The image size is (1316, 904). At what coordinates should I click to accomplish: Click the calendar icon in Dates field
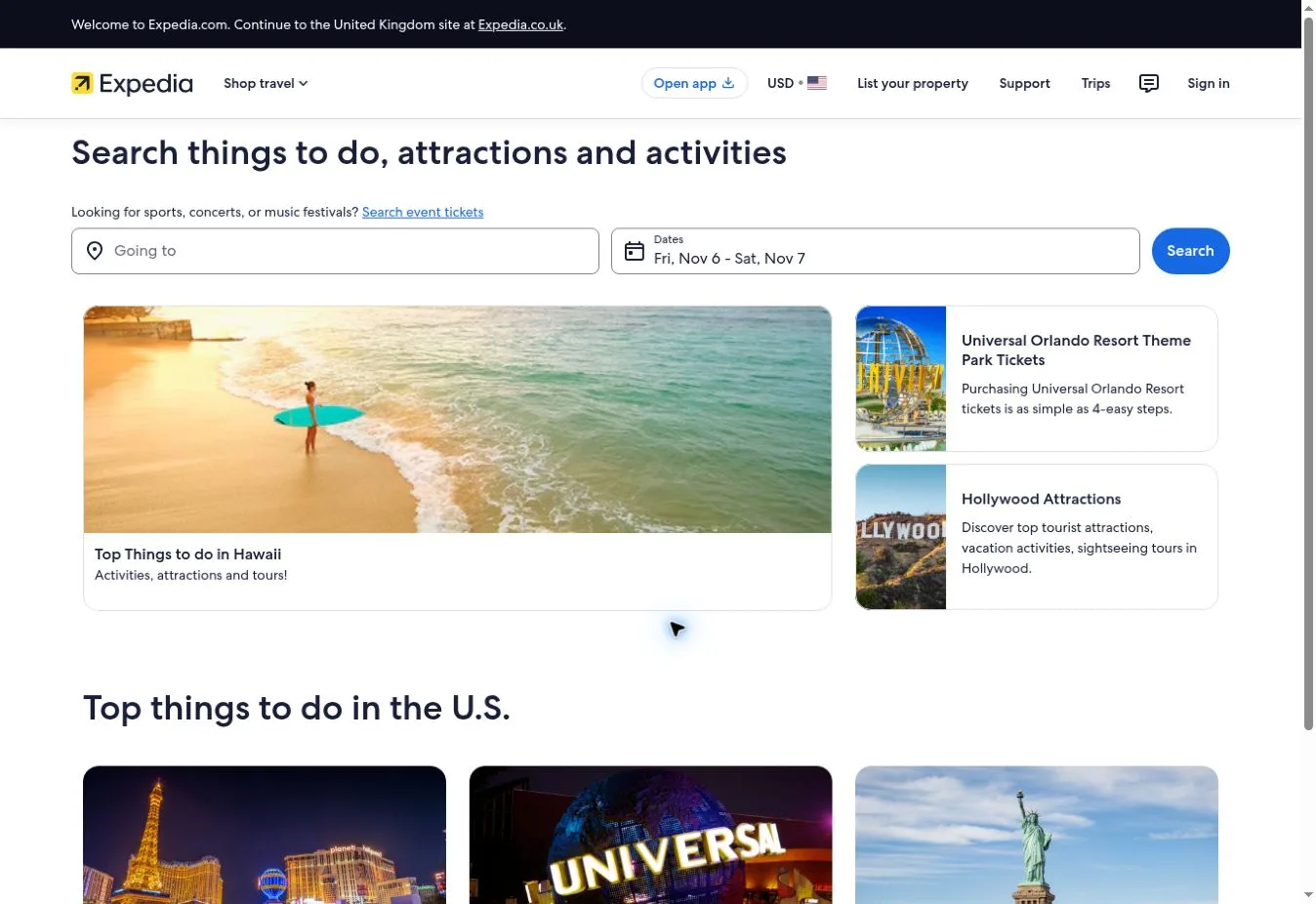635,251
